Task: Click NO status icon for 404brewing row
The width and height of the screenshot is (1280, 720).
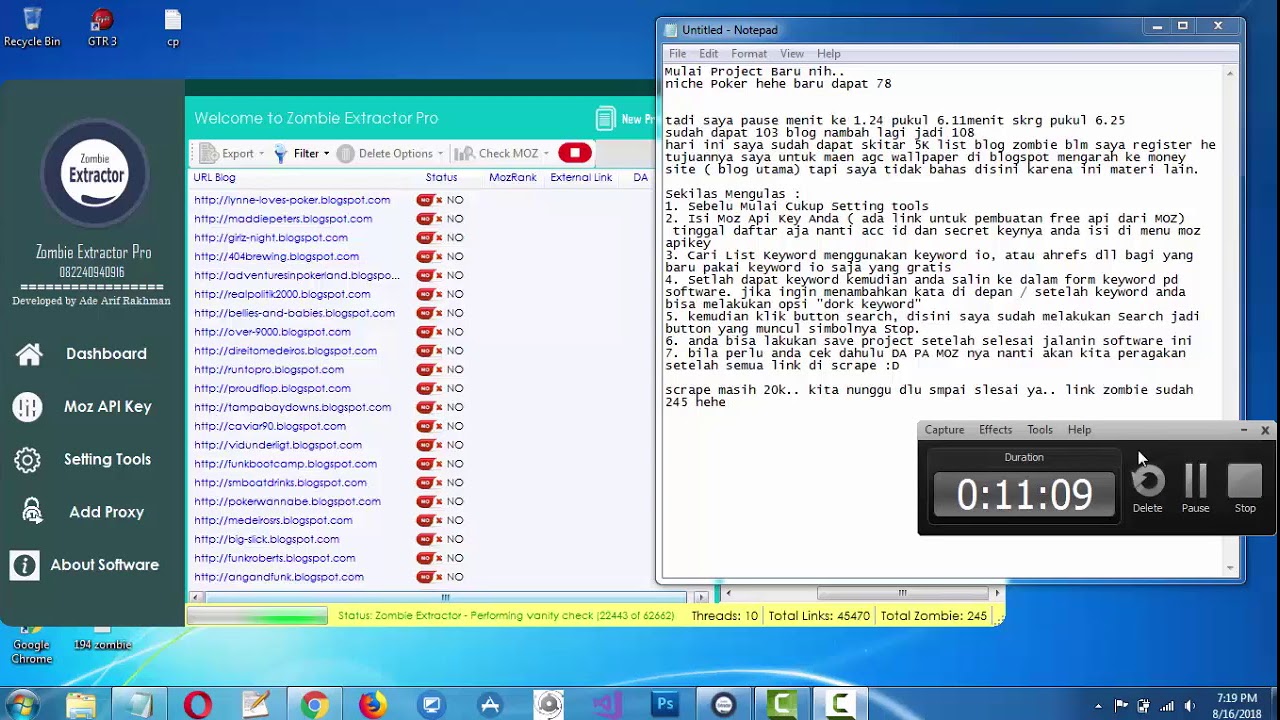Action: (430, 257)
